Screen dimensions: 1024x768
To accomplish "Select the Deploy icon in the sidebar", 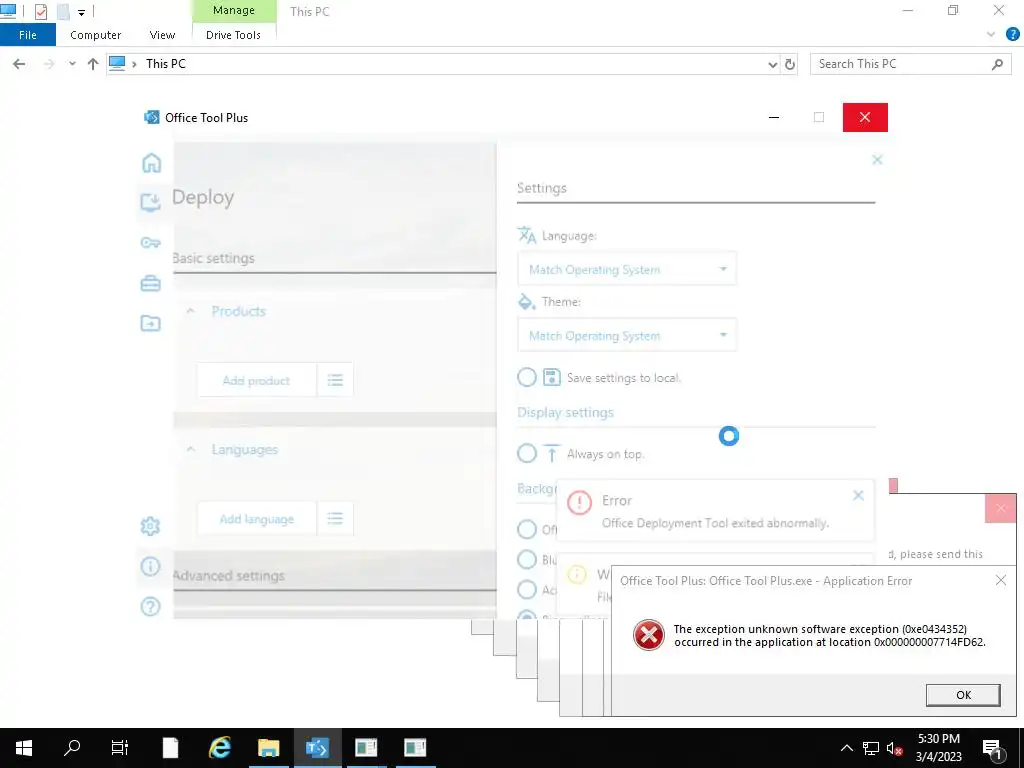I will pos(150,202).
